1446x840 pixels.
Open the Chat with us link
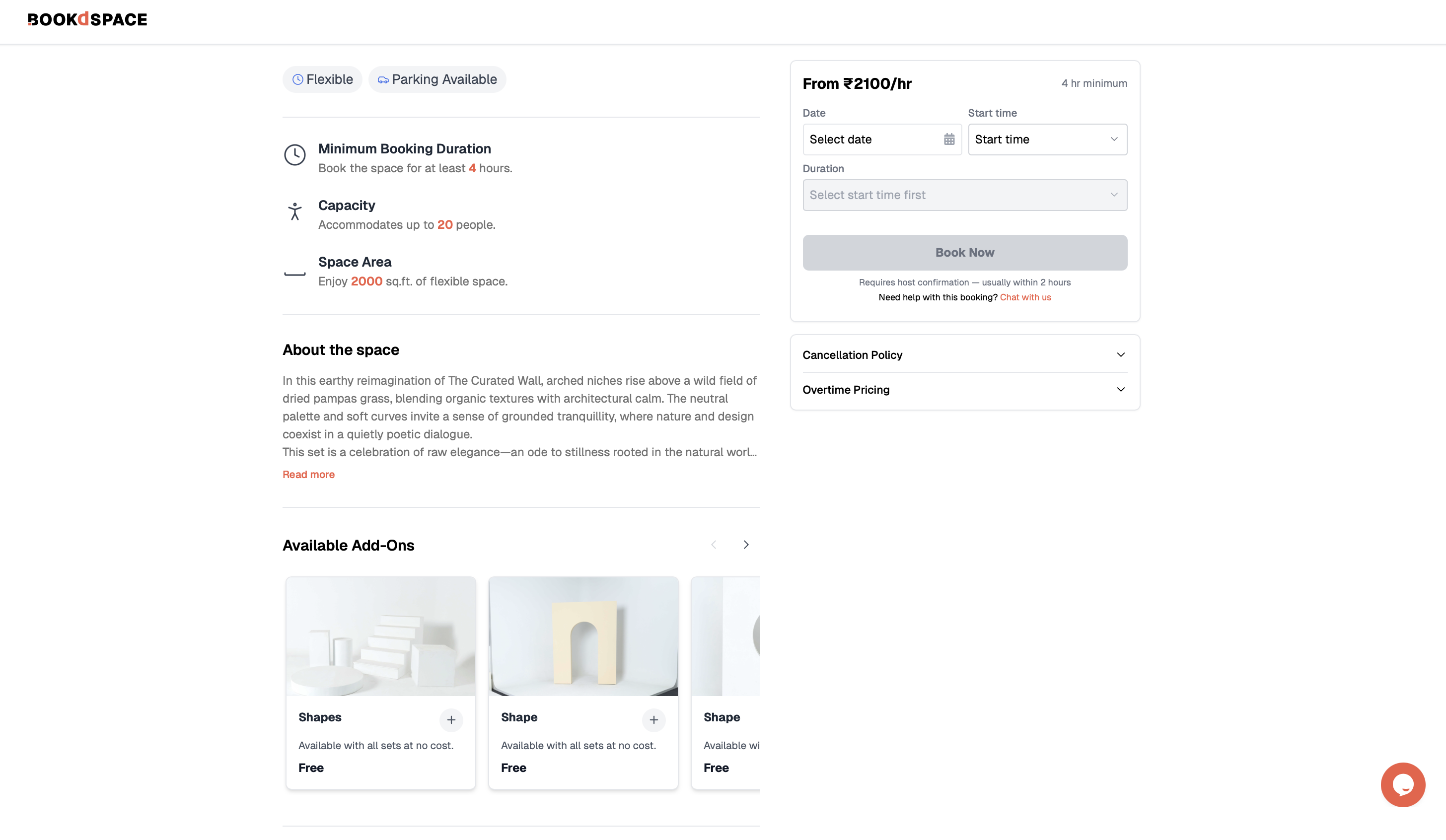pos(1025,297)
